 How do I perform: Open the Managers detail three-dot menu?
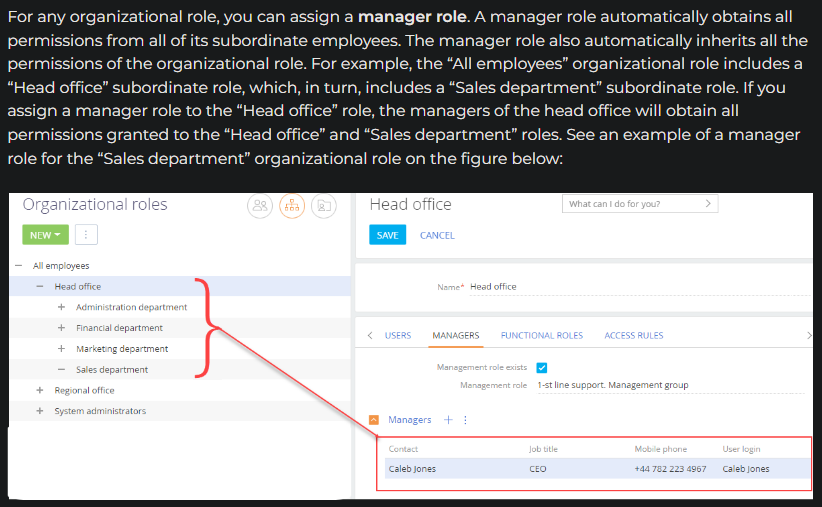(465, 419)
